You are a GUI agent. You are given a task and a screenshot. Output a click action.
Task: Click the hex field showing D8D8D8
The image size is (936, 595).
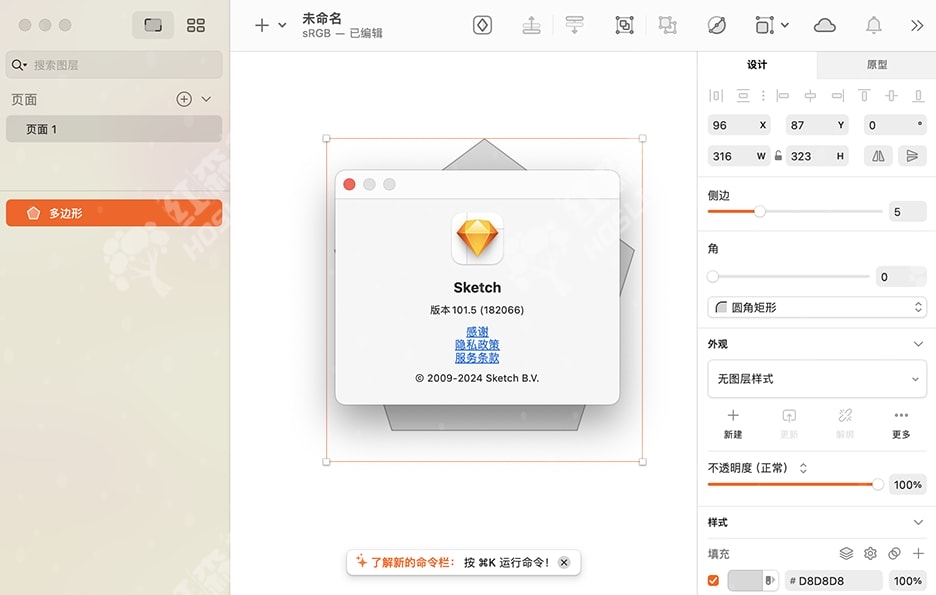(833, 581)
